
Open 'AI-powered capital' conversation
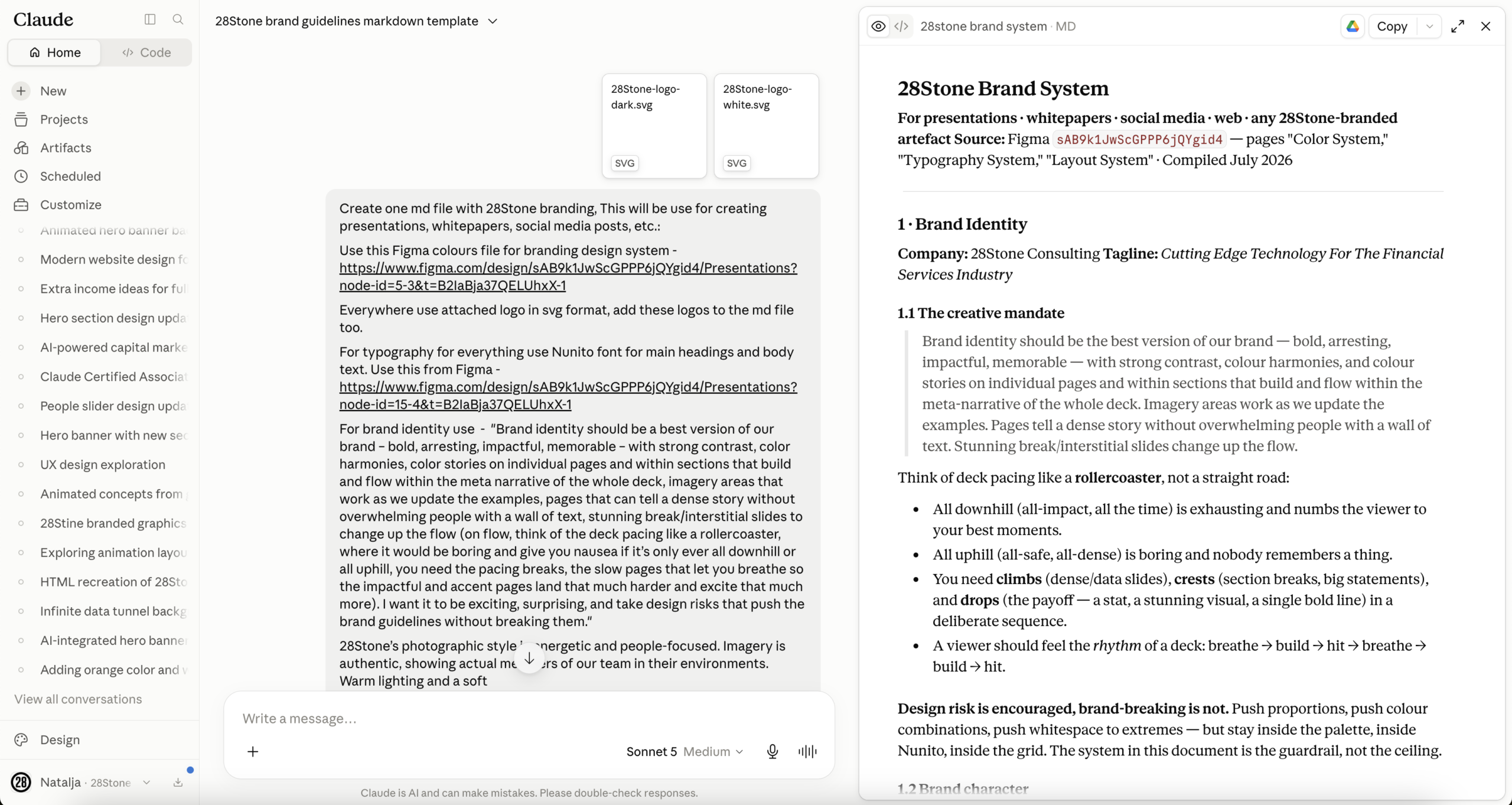pos(99,347)
